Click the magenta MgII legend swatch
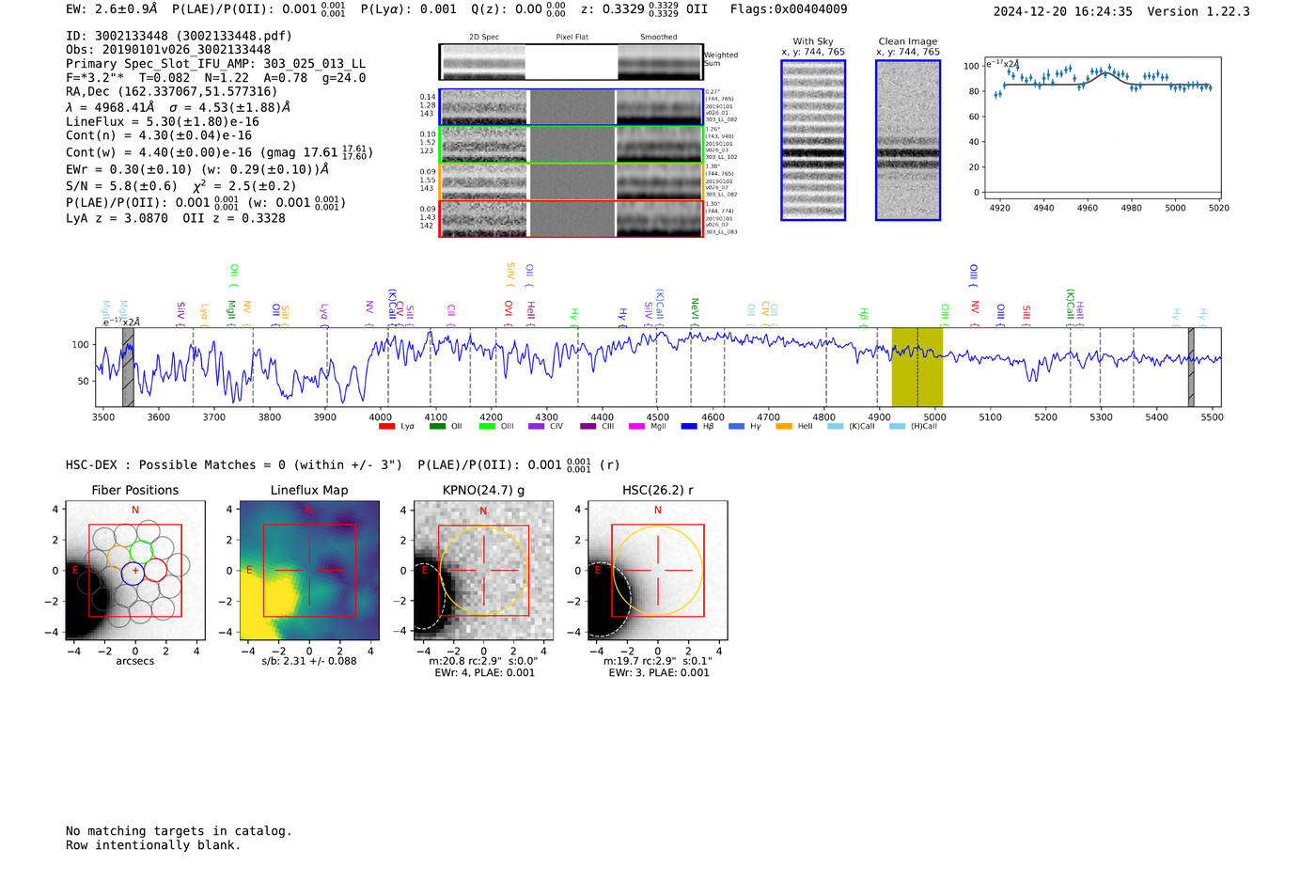This screenshot has height=896, width=1316. pos(636,427)
